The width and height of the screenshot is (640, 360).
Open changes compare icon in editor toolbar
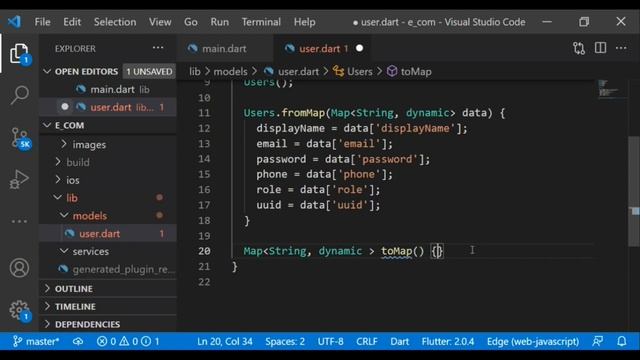tap(578, 48)
